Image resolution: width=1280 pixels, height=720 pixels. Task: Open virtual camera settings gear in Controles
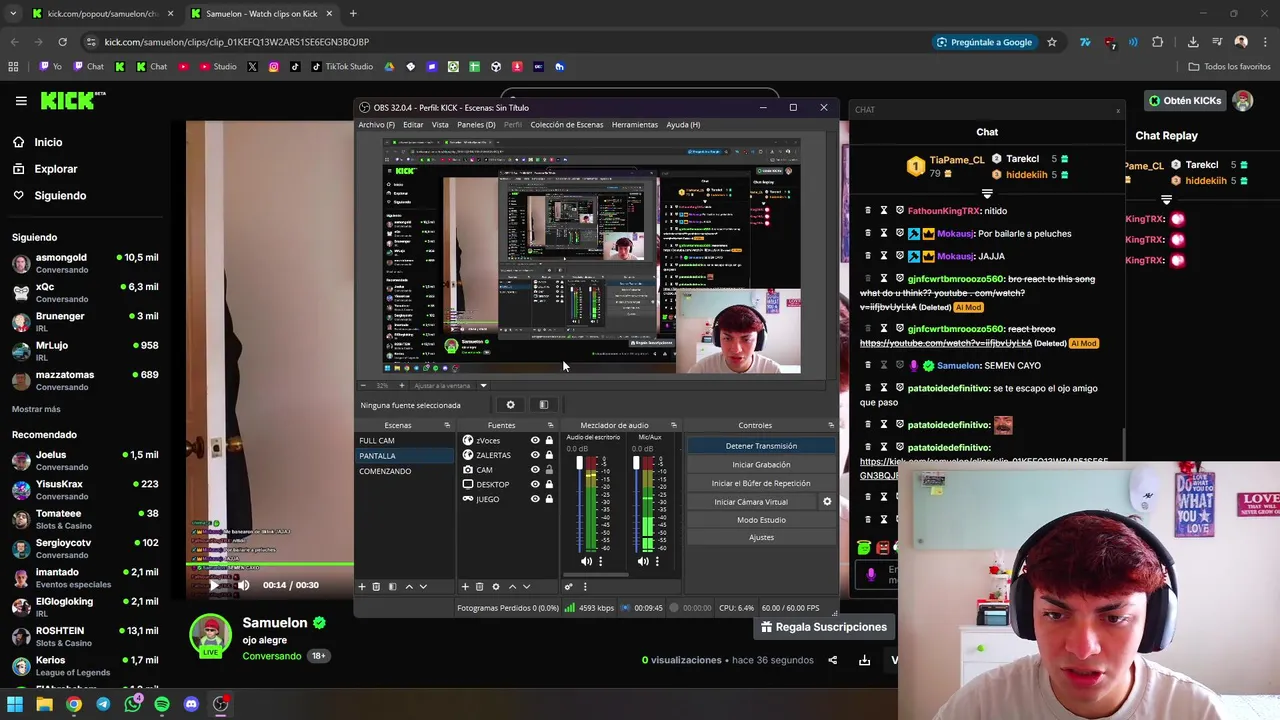[x=827, y=502]
